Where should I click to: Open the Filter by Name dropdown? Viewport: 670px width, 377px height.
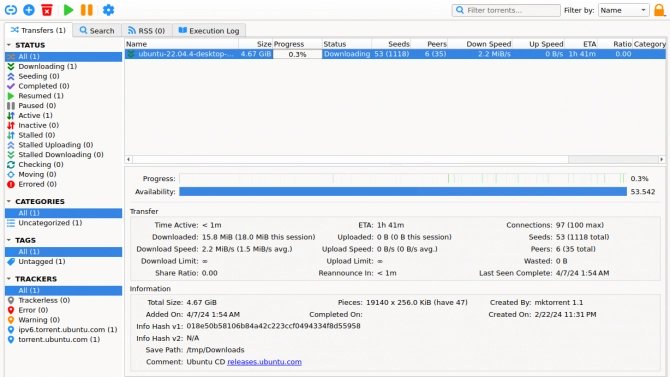coord(623,10)
